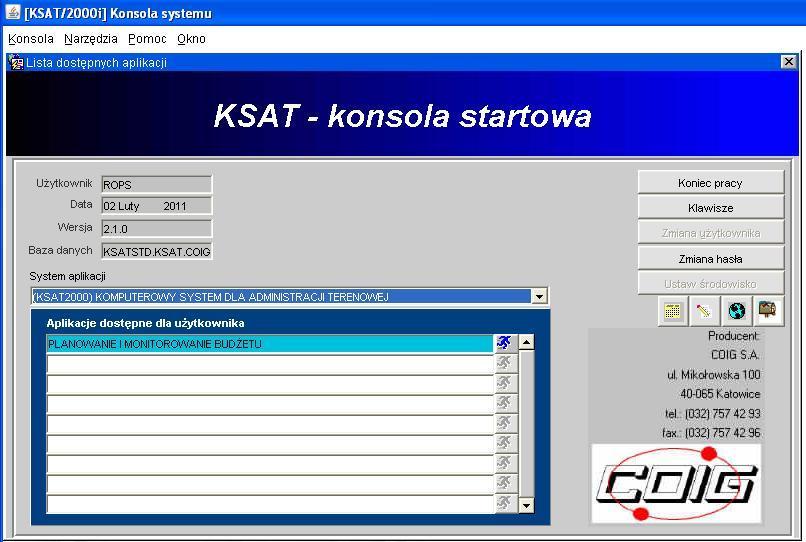Click the application list scroll-up arrow
Image resolution: width=806 pixels, height=542 pixels.
526,342
